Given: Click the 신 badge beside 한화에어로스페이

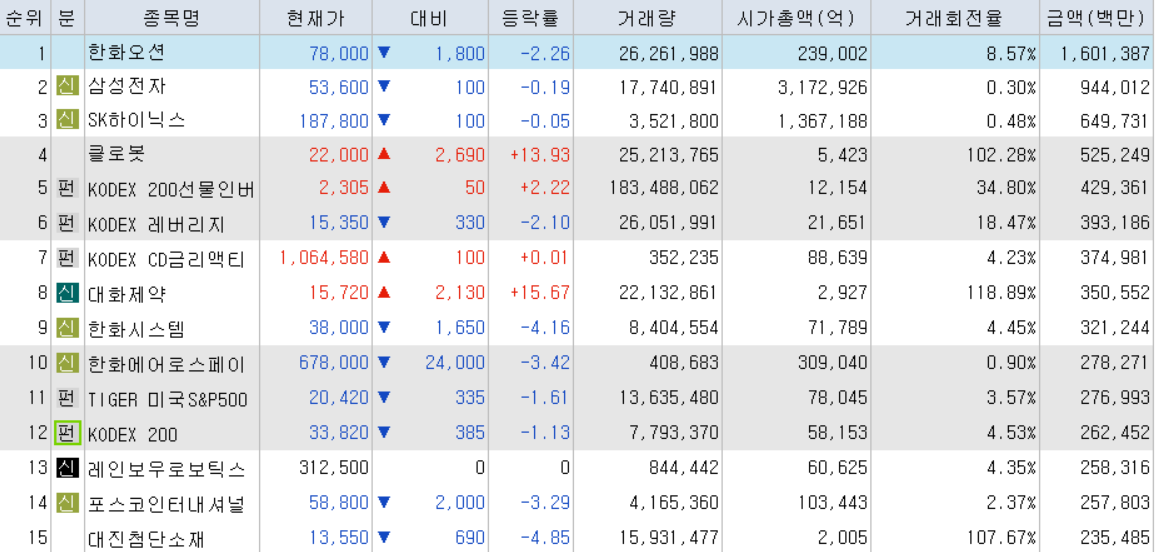Looking at the screenshot, I should click(x=67, y=363).
